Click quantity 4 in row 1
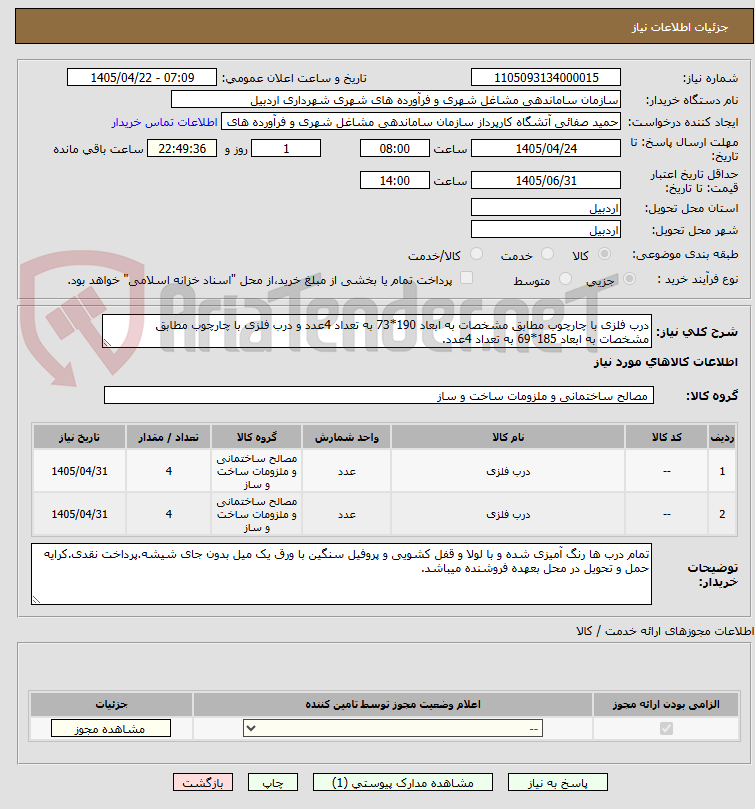The width and height of the screenshot is (755, 809). (168, 471)
